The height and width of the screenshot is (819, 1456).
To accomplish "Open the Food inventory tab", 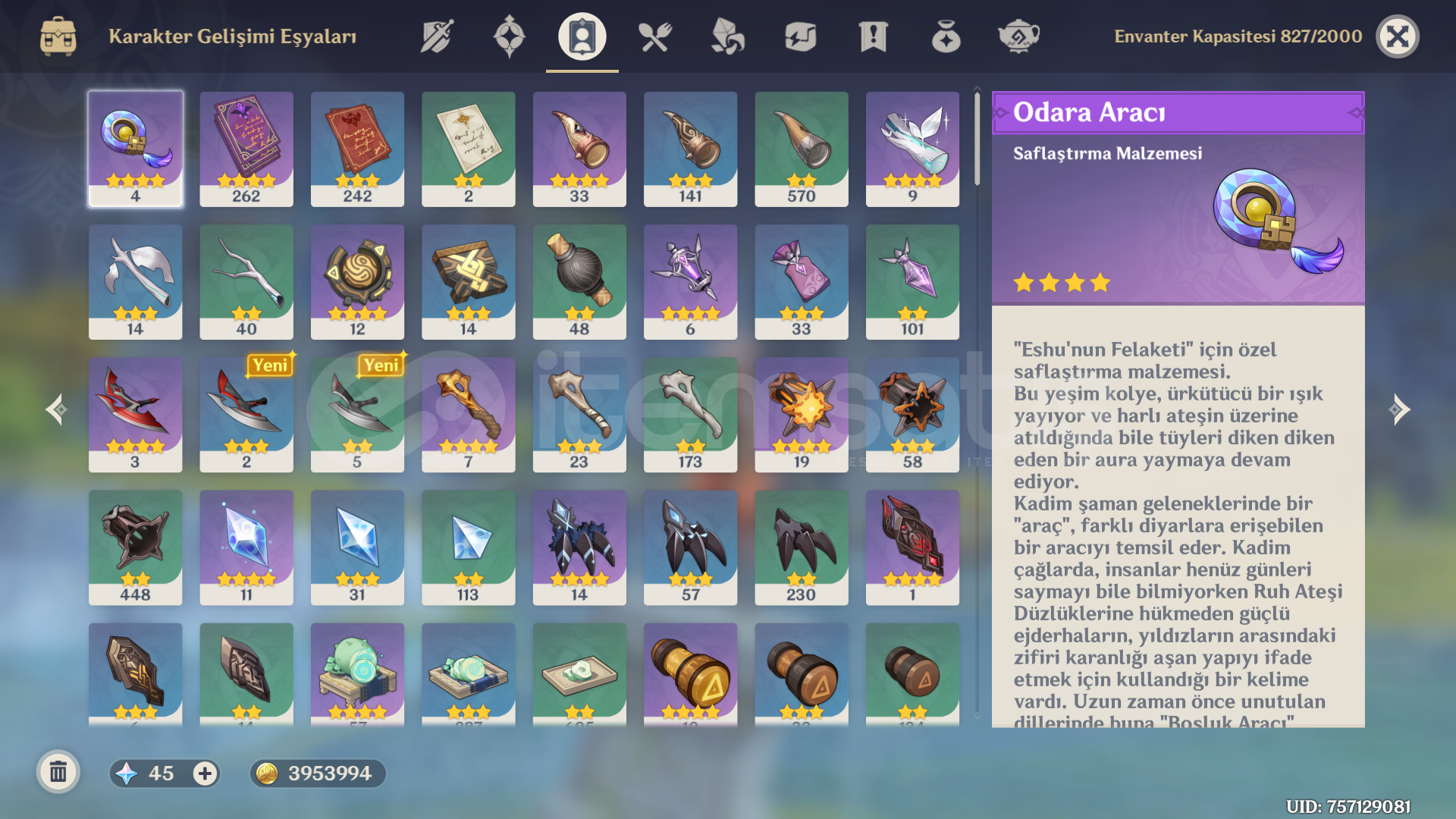I will tap(655, 36).
